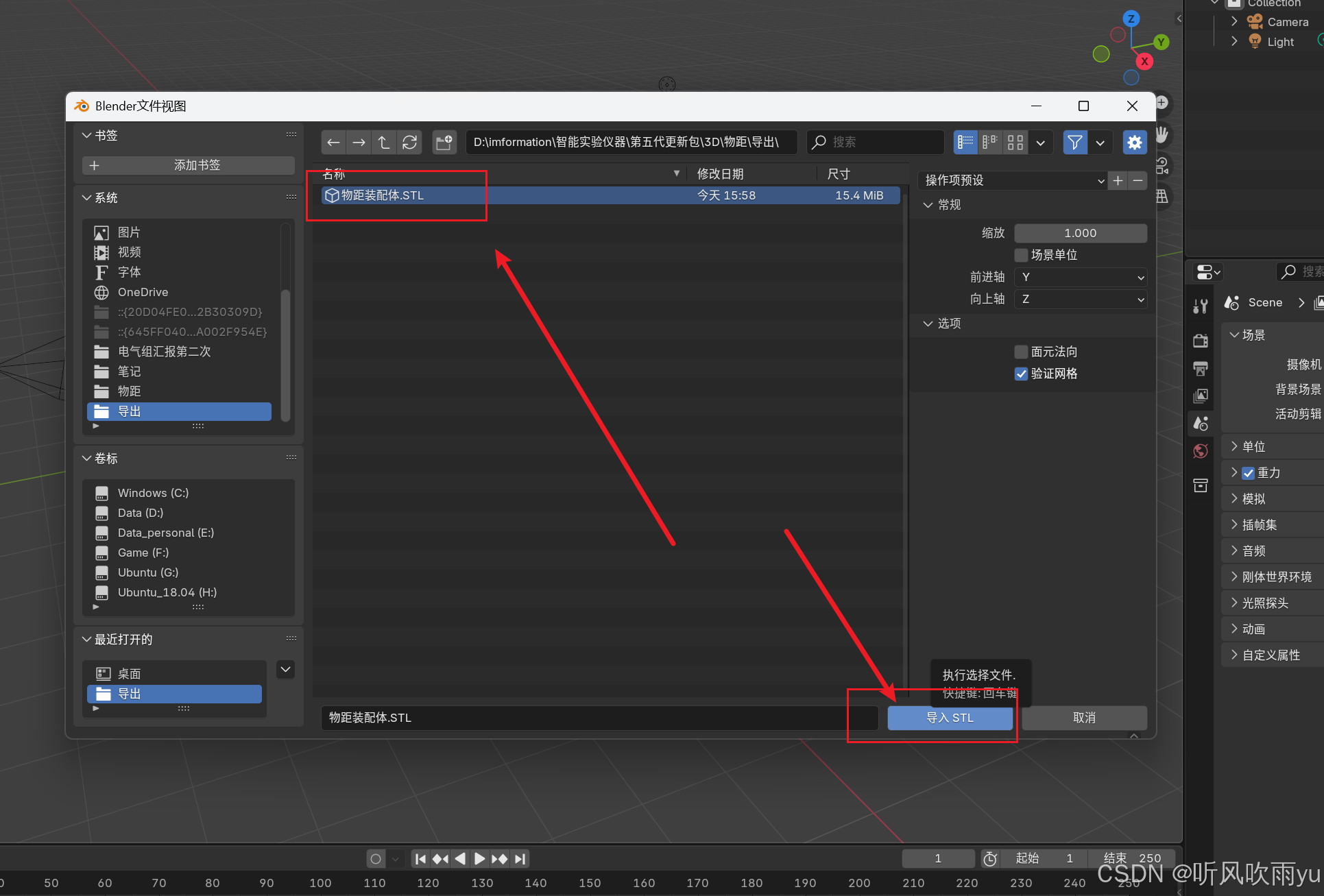Go to parent directory
The image size is (1324, 896).
[384, 142]
